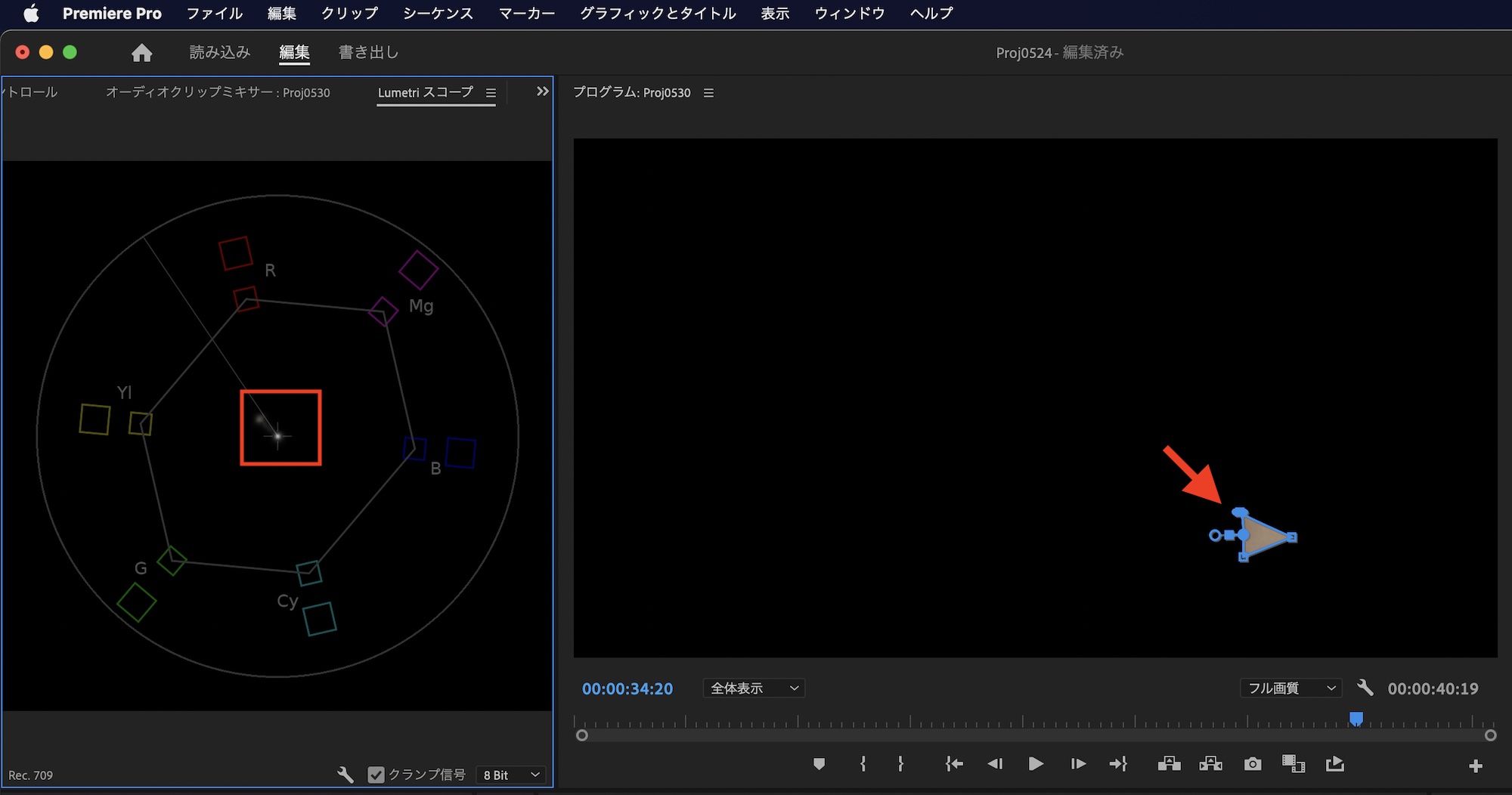Viewport: 1512px width, 795px height.
Task: Click the Mark In button
Action: click(x=863, y=764)
